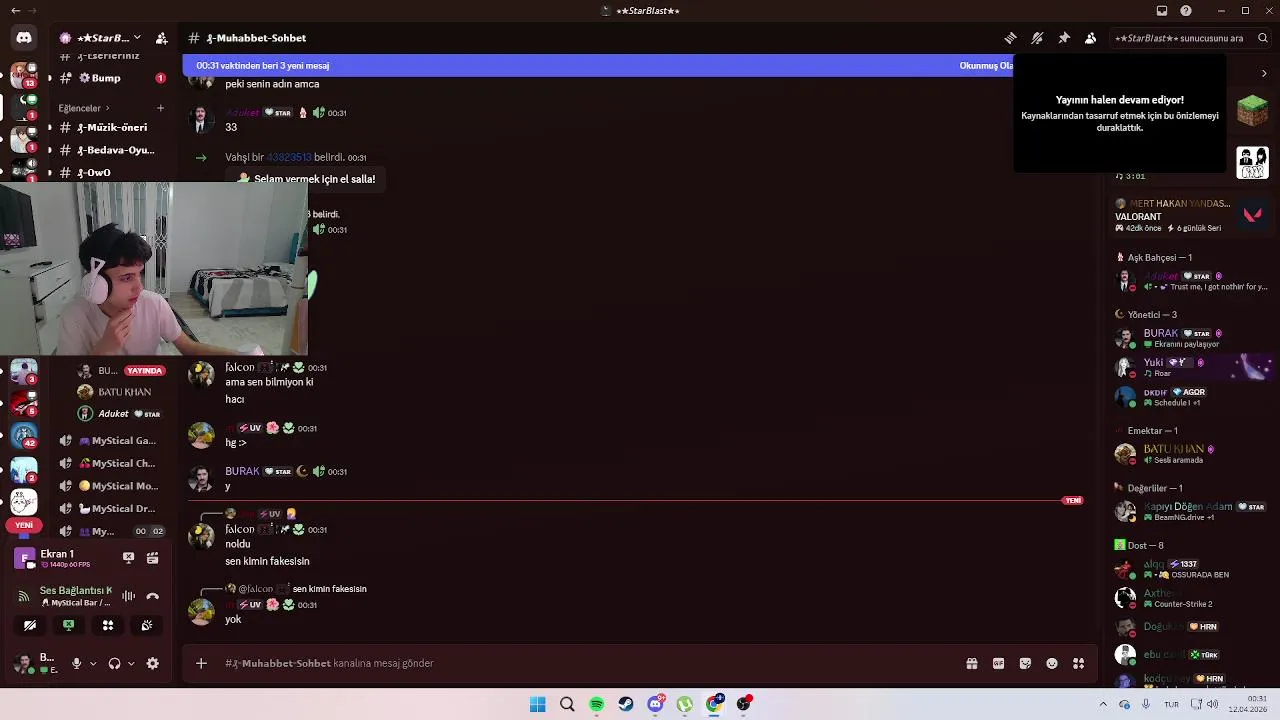Open headphone output device dropdown arrow
Screen dimensions: 1280x720
point(131,663)
